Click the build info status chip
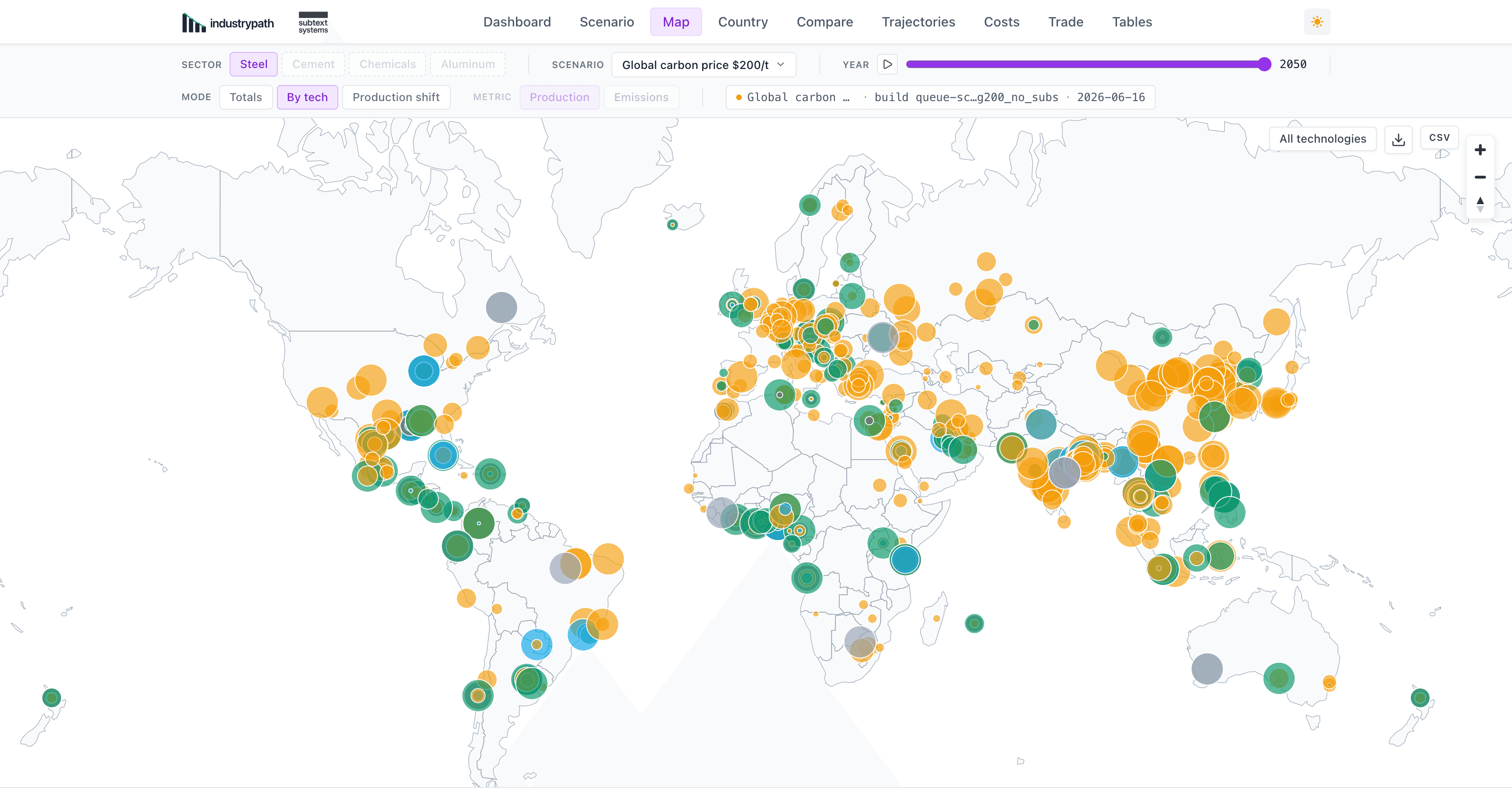The width and height of the screenshot is (1512, 788). click(x=940, y=97)
